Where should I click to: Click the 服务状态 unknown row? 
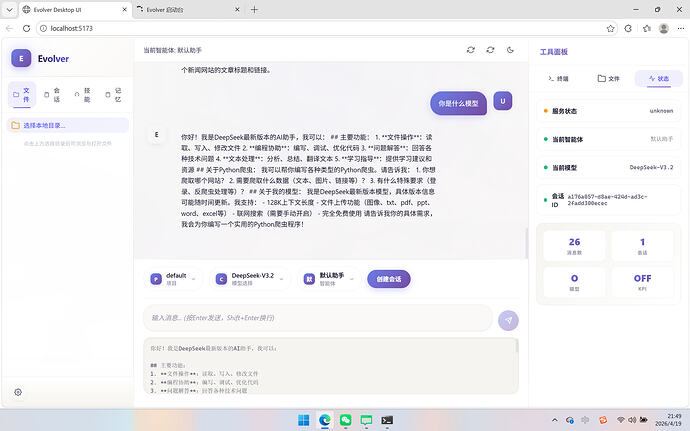[x=609, y=111]
